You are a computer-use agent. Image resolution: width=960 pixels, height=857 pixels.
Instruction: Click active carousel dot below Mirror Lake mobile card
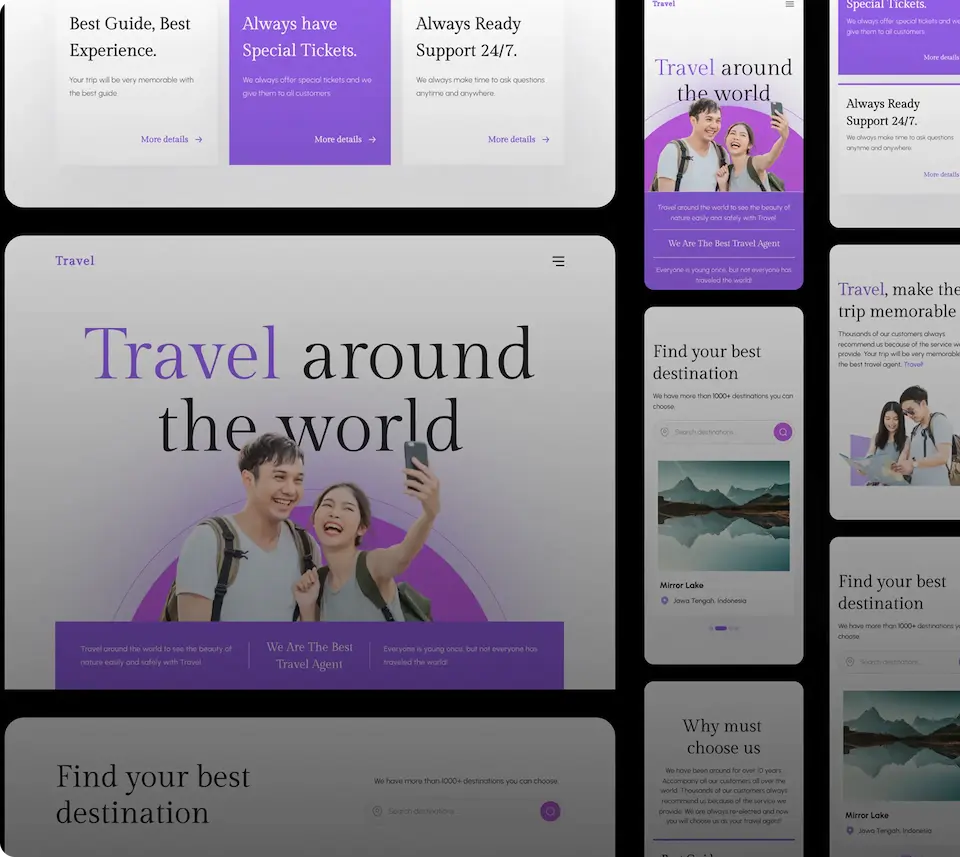pos(721,628)
